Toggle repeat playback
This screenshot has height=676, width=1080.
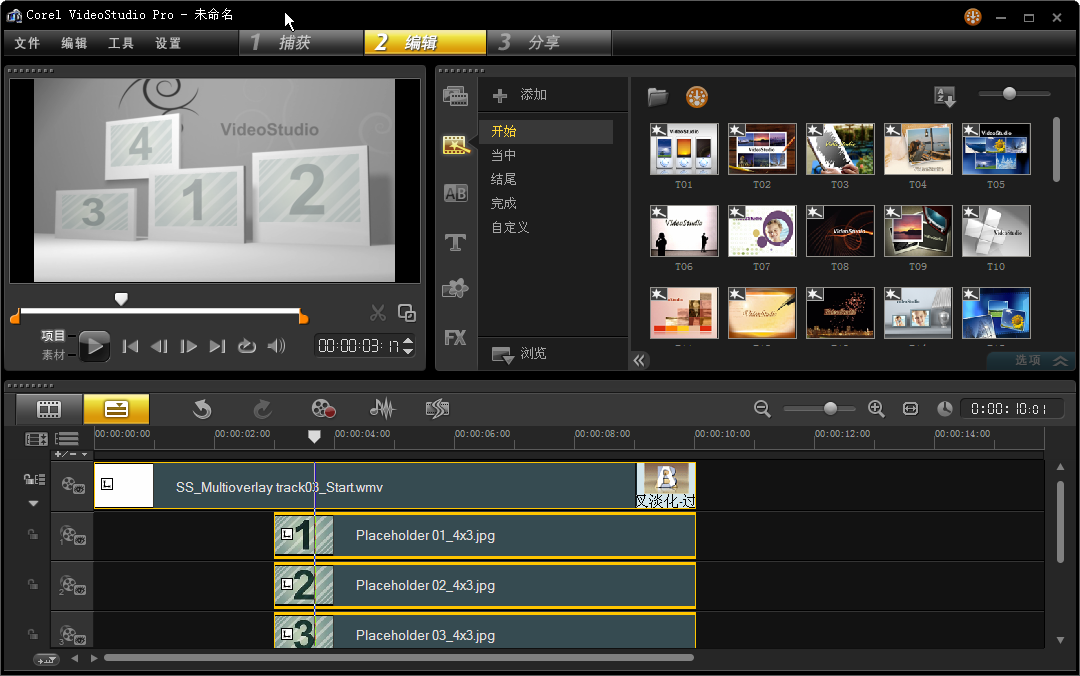point(247,346)
